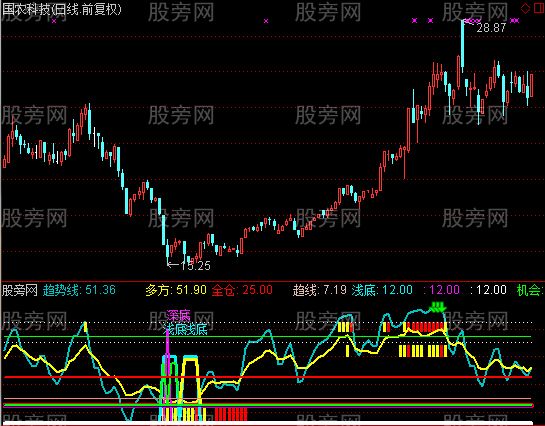Click the 国农科技(日线.前复权) chart title
Image resolution: width=545 pixels, height=426 pixels.
62,9
